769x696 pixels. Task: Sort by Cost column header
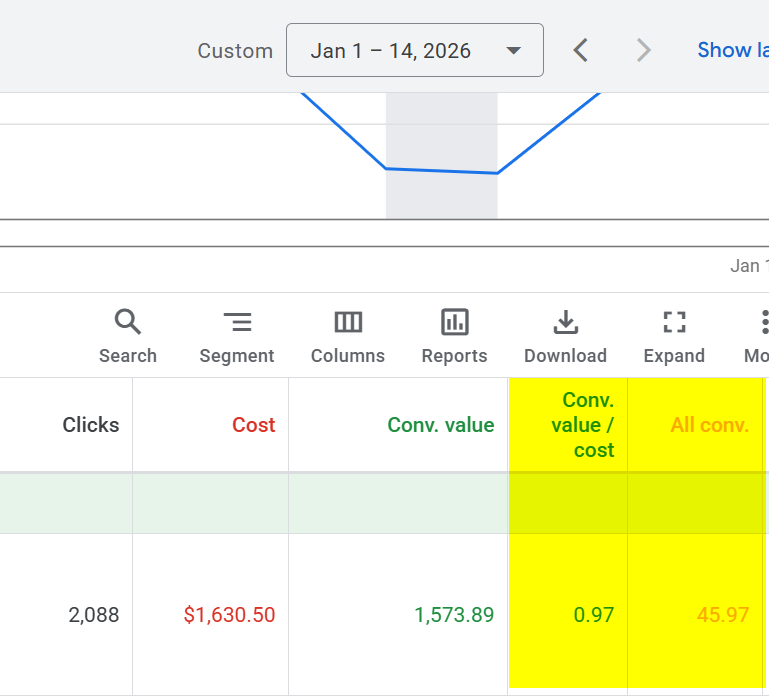click(x=254, y=425)
